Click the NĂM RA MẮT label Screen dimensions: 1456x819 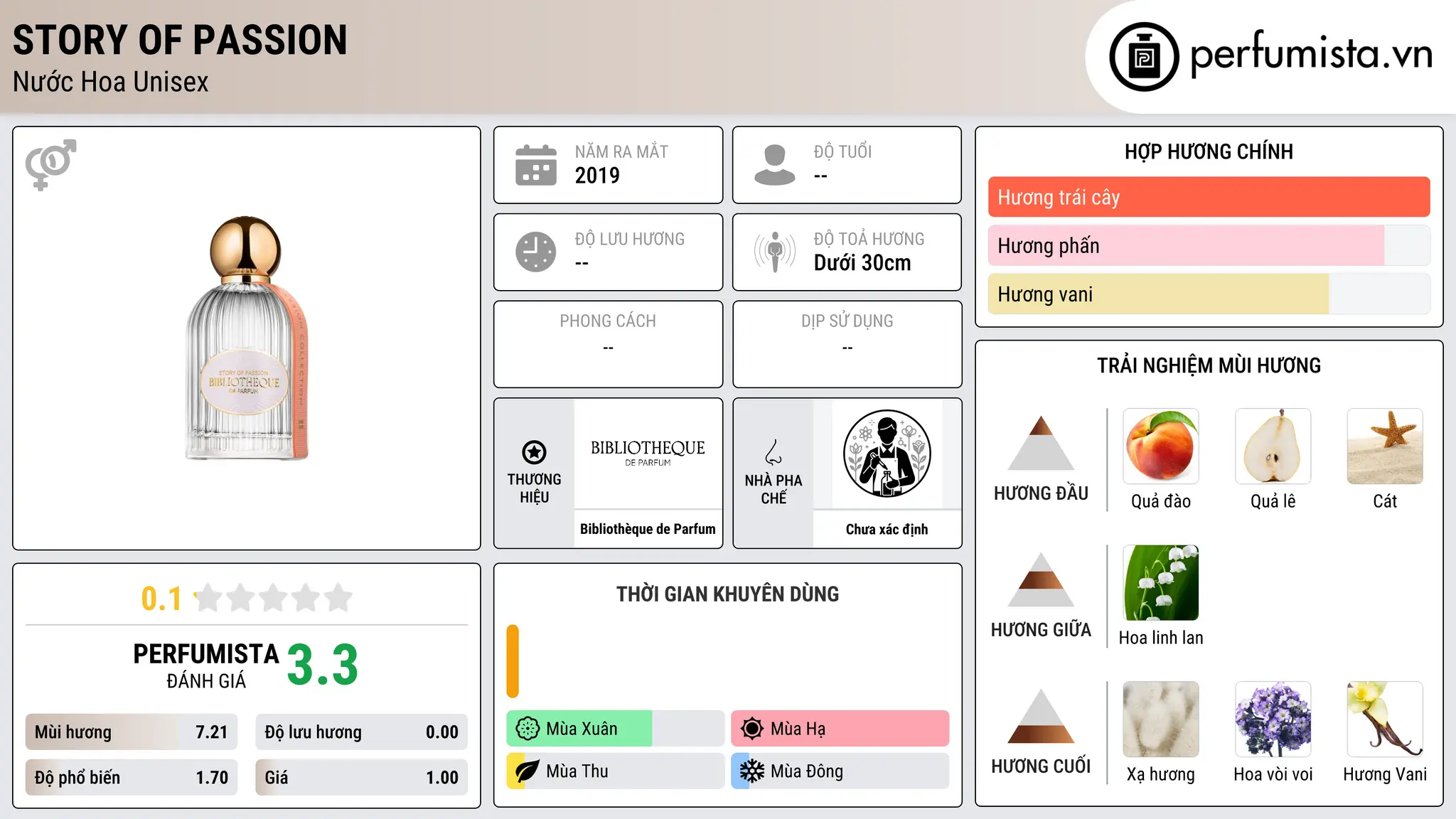(x=621, y=151)
